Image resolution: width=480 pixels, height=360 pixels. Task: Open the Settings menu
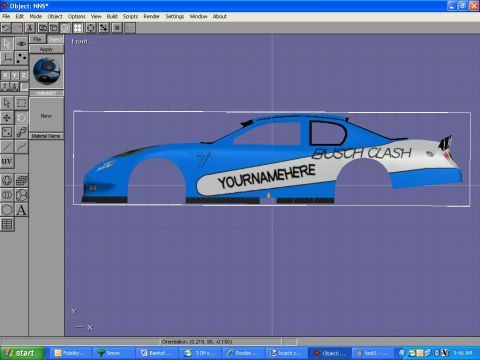[x=175, y=16]
